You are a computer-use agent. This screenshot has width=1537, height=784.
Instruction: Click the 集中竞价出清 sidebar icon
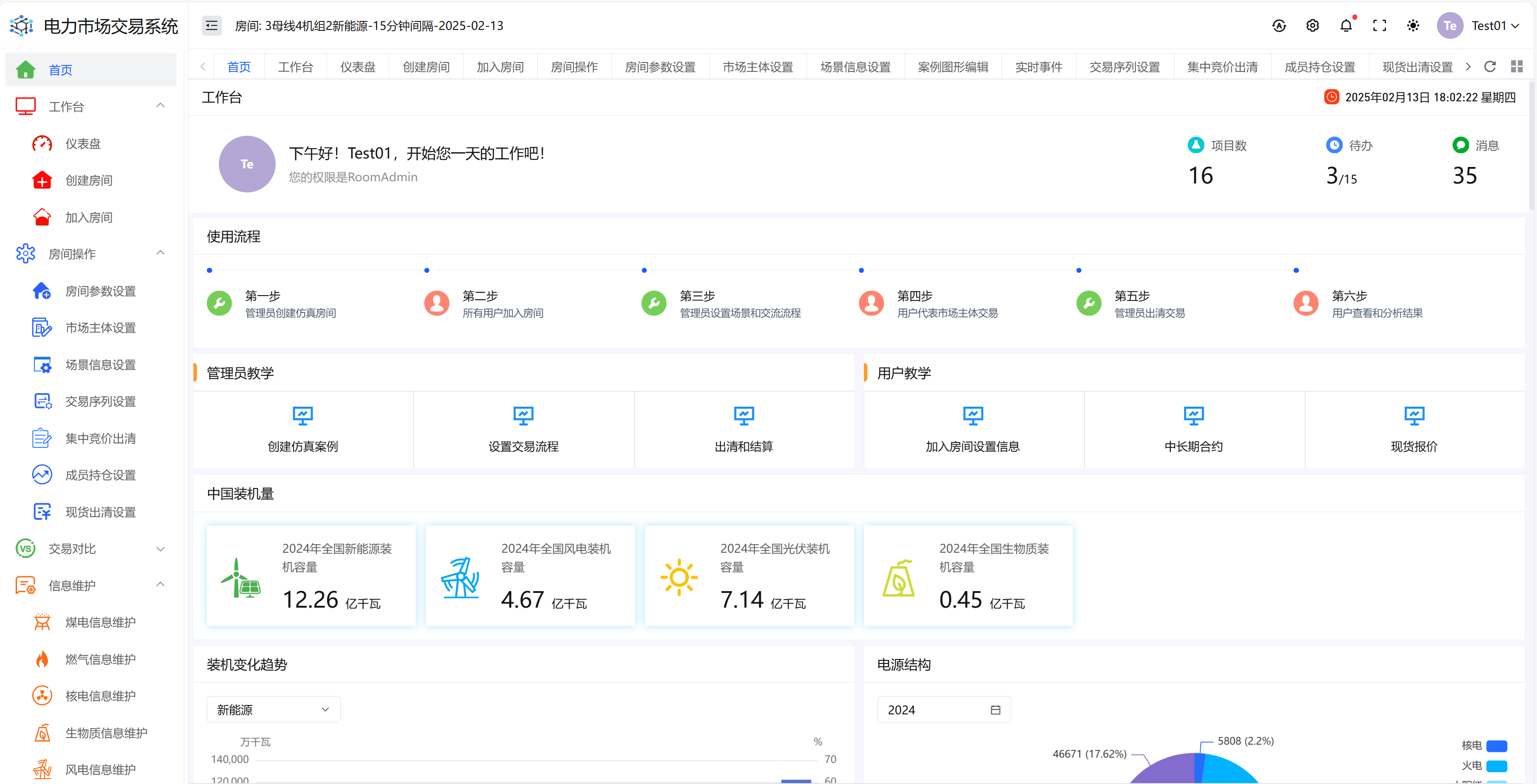pyautogui.click(x=42, y=438)
